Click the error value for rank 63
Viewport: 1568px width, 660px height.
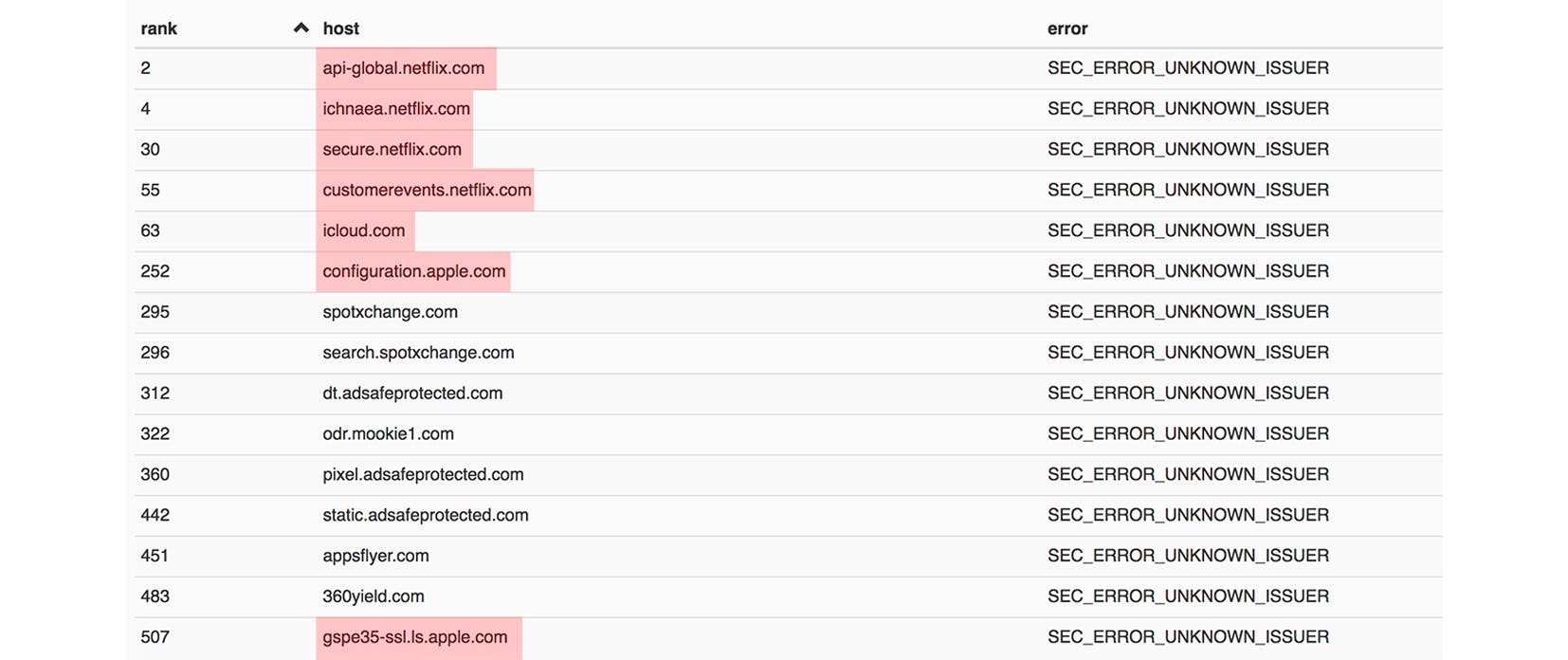(1187, 231)
